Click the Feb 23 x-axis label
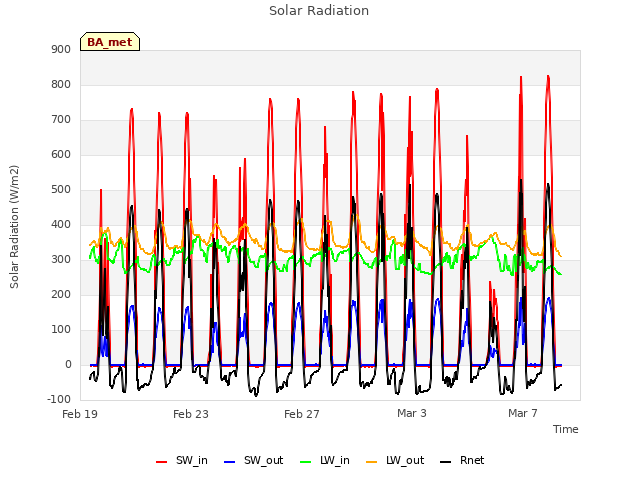 point(191,414)
